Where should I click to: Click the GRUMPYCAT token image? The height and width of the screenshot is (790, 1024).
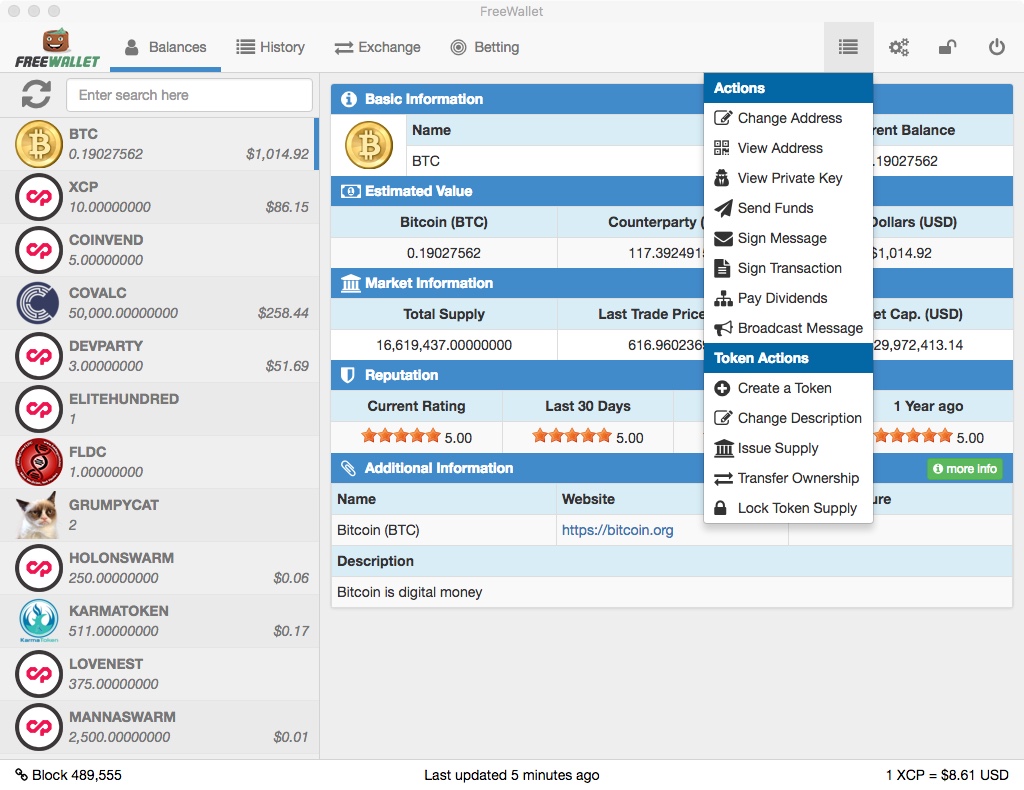(x=38, y=515)
